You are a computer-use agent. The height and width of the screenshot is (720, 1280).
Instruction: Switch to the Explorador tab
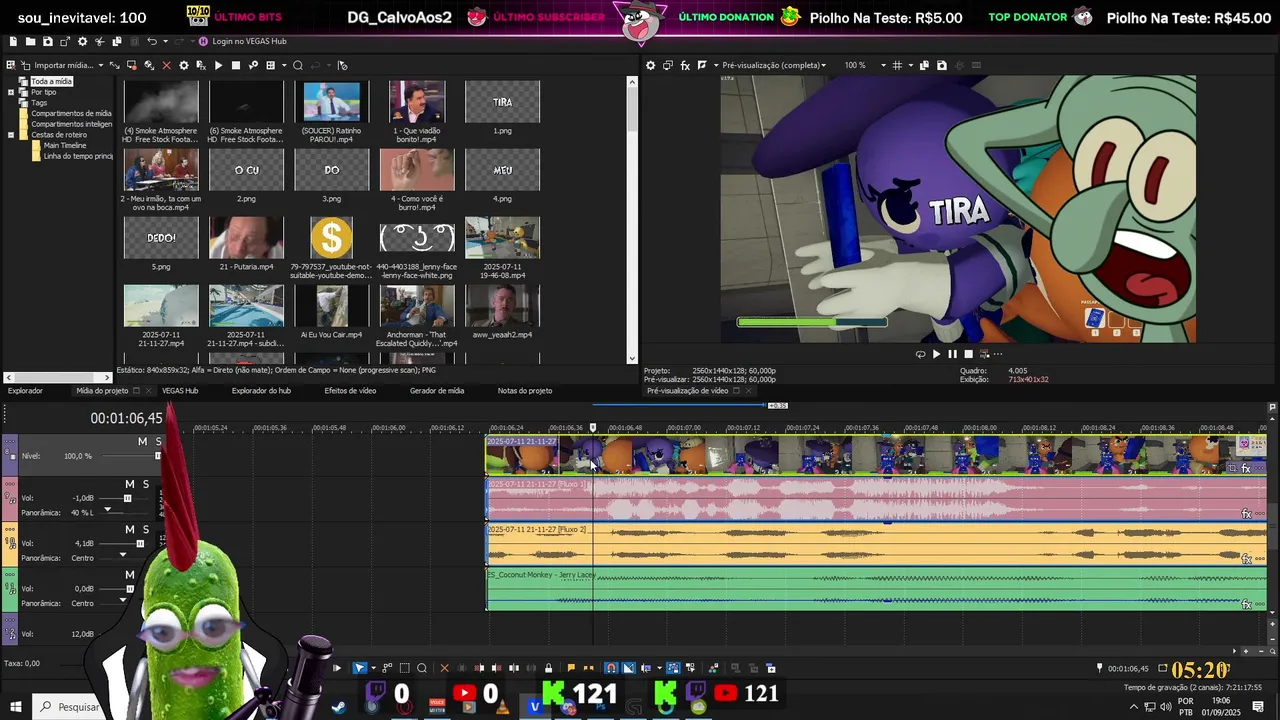(26, 391)
